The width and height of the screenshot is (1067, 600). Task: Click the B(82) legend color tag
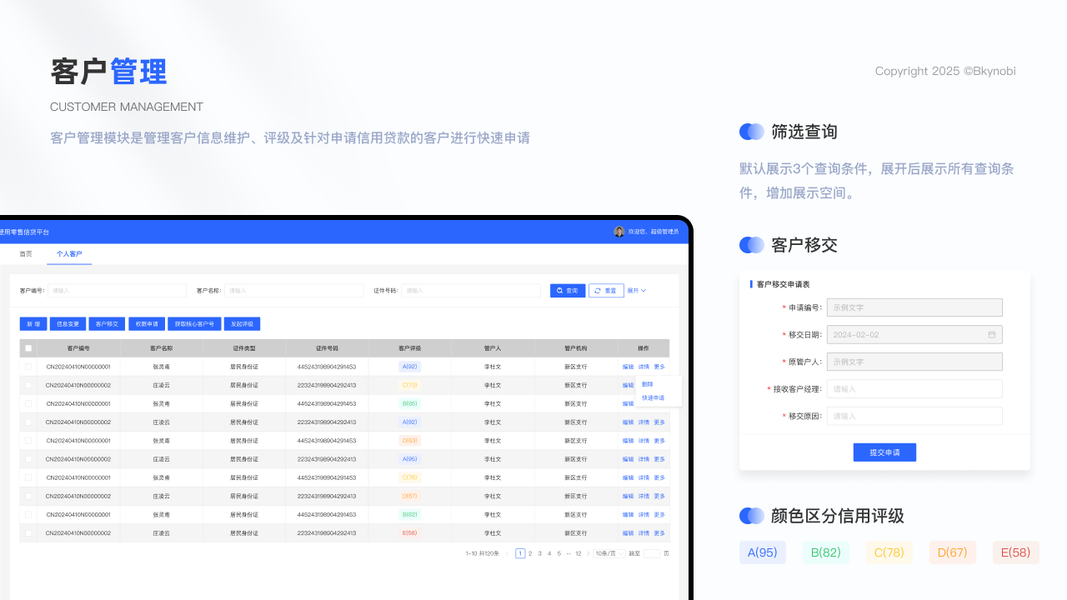tap(825, 552)
